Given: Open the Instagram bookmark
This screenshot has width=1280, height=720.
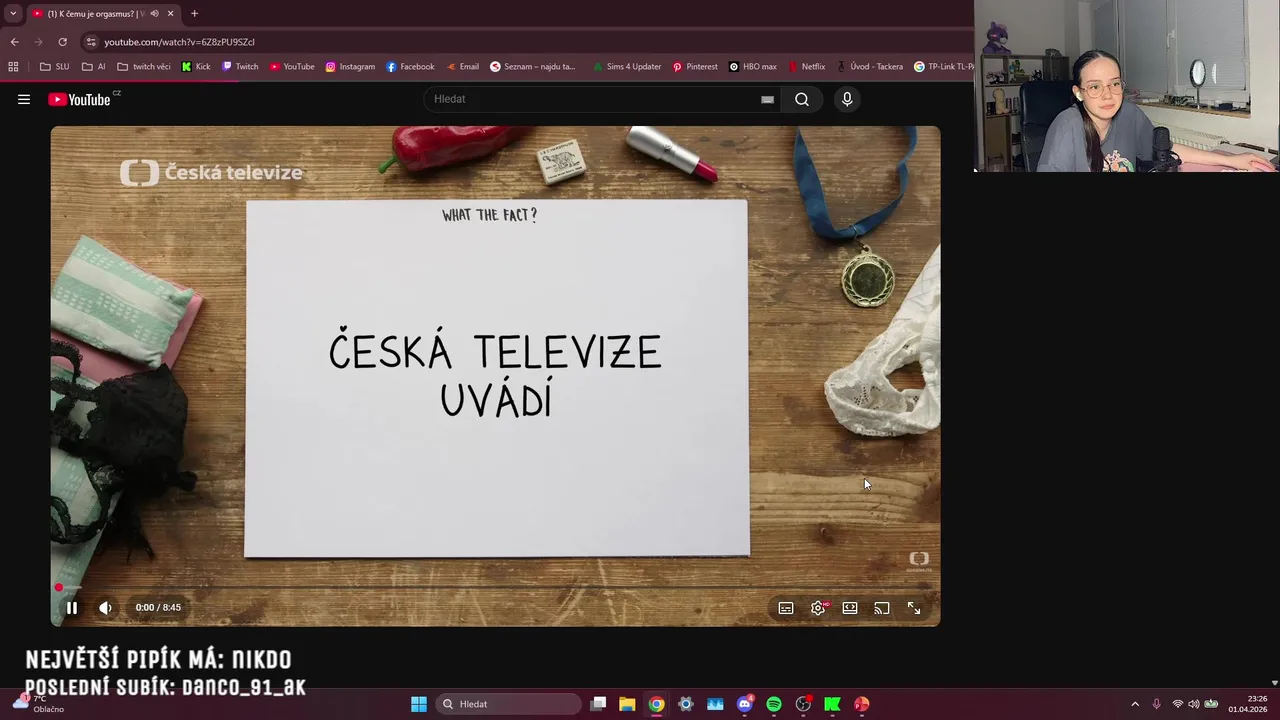Looking at the screenshot, I should [350, 67].
